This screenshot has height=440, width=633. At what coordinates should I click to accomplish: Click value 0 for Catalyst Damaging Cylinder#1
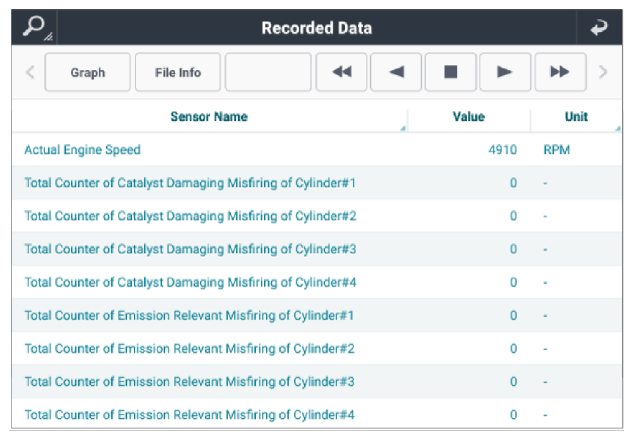(x=513, y=183)
